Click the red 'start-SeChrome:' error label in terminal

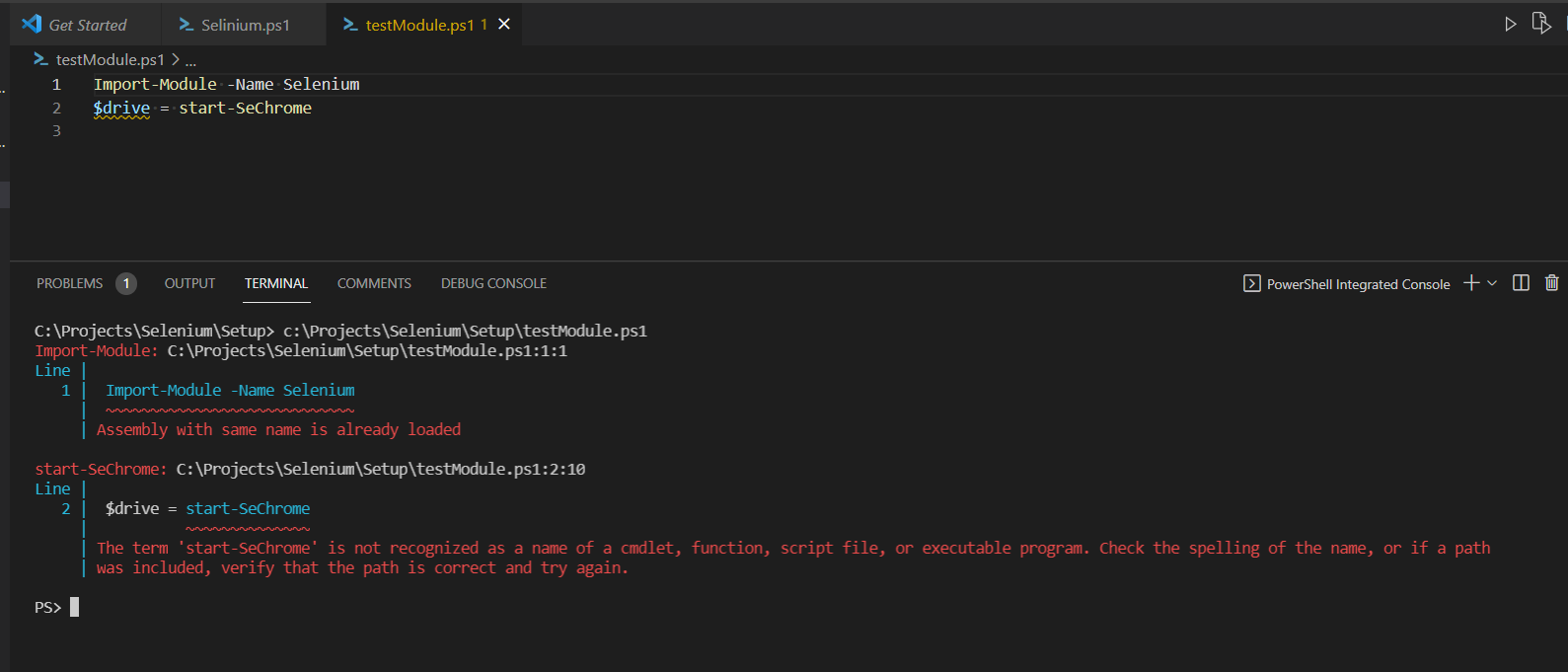[101, 469]
